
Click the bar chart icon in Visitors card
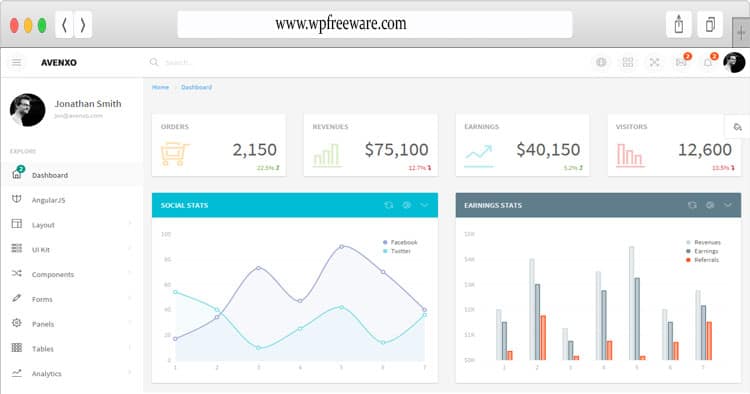[x=630, y=155]
